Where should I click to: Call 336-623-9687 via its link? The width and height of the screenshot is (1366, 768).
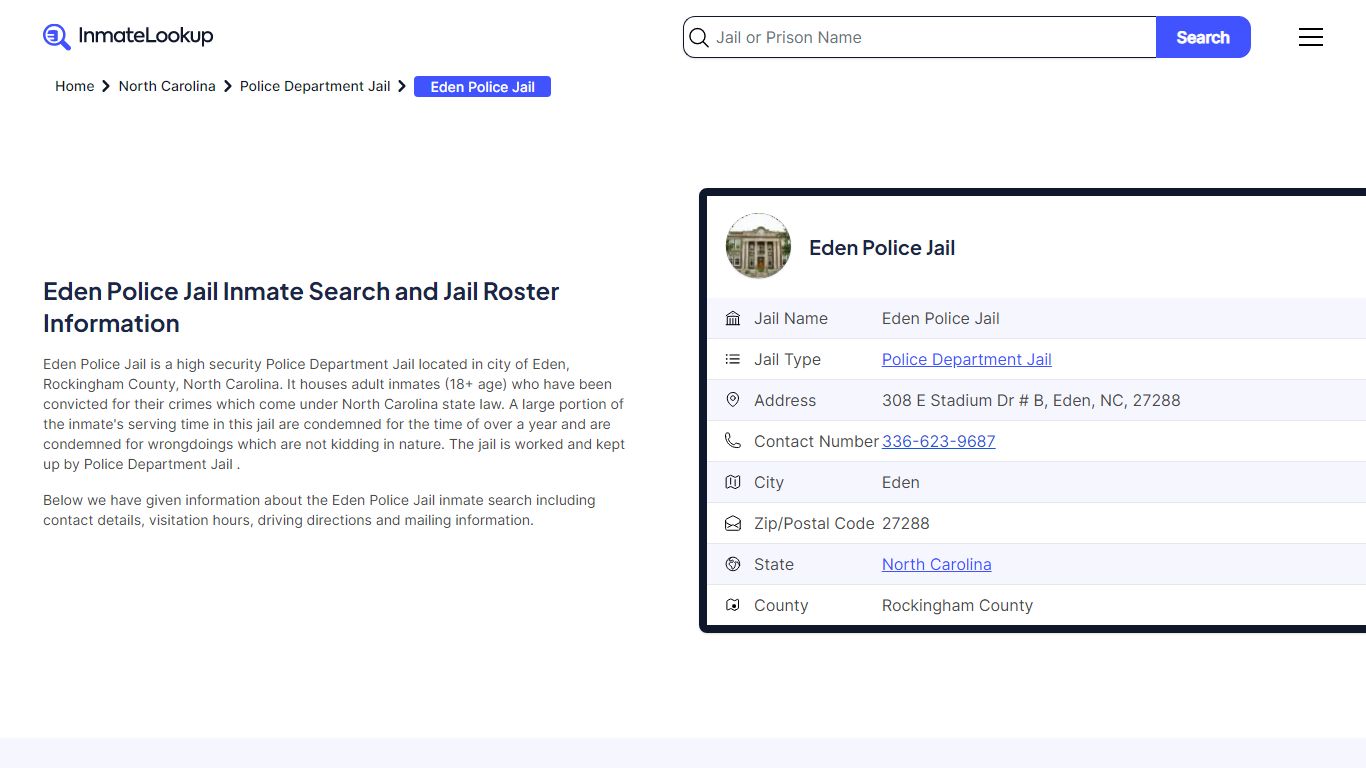pyautogui.click(x=938, y=441)
